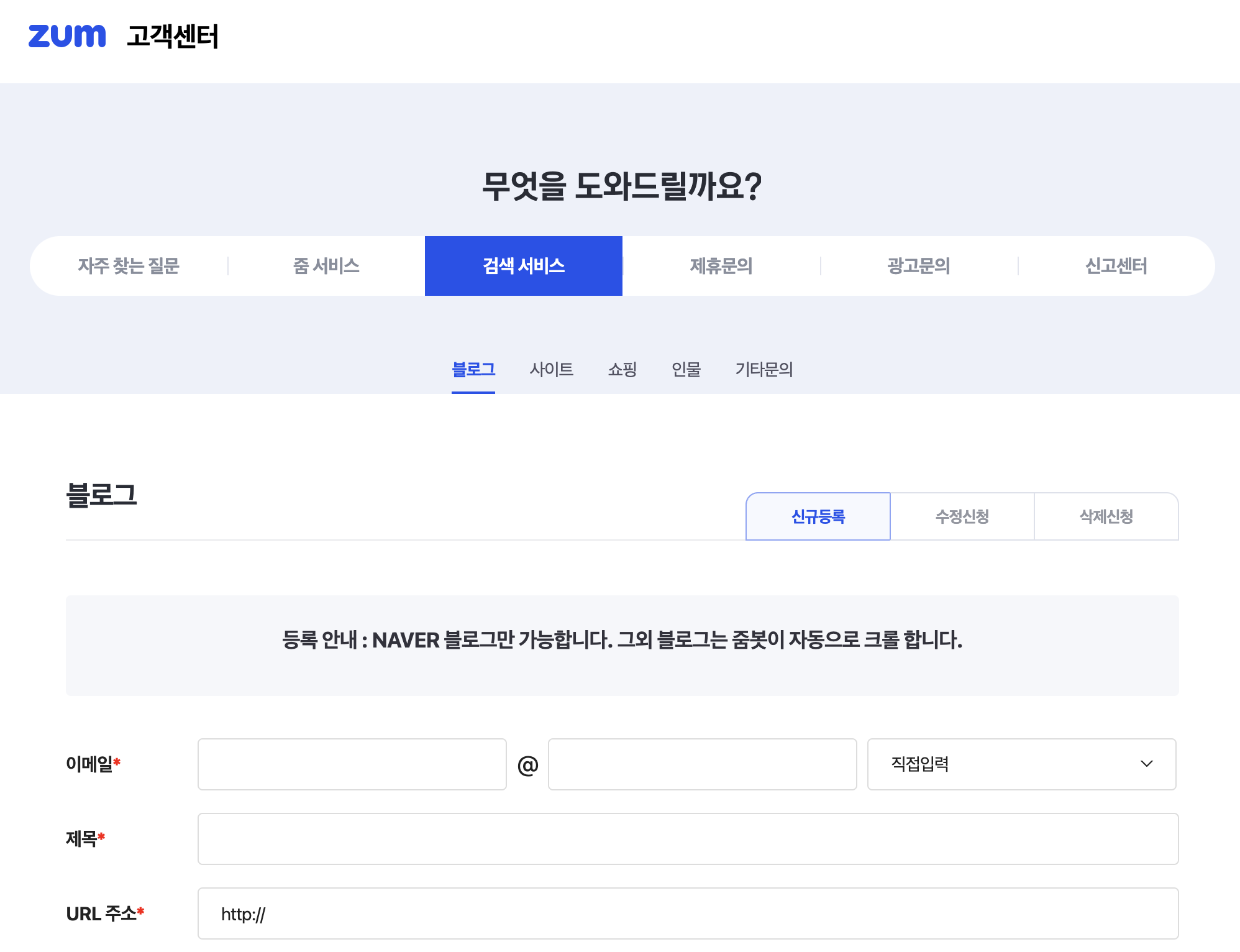Select the 자주 찾는 질문 tab

point(129,266)
